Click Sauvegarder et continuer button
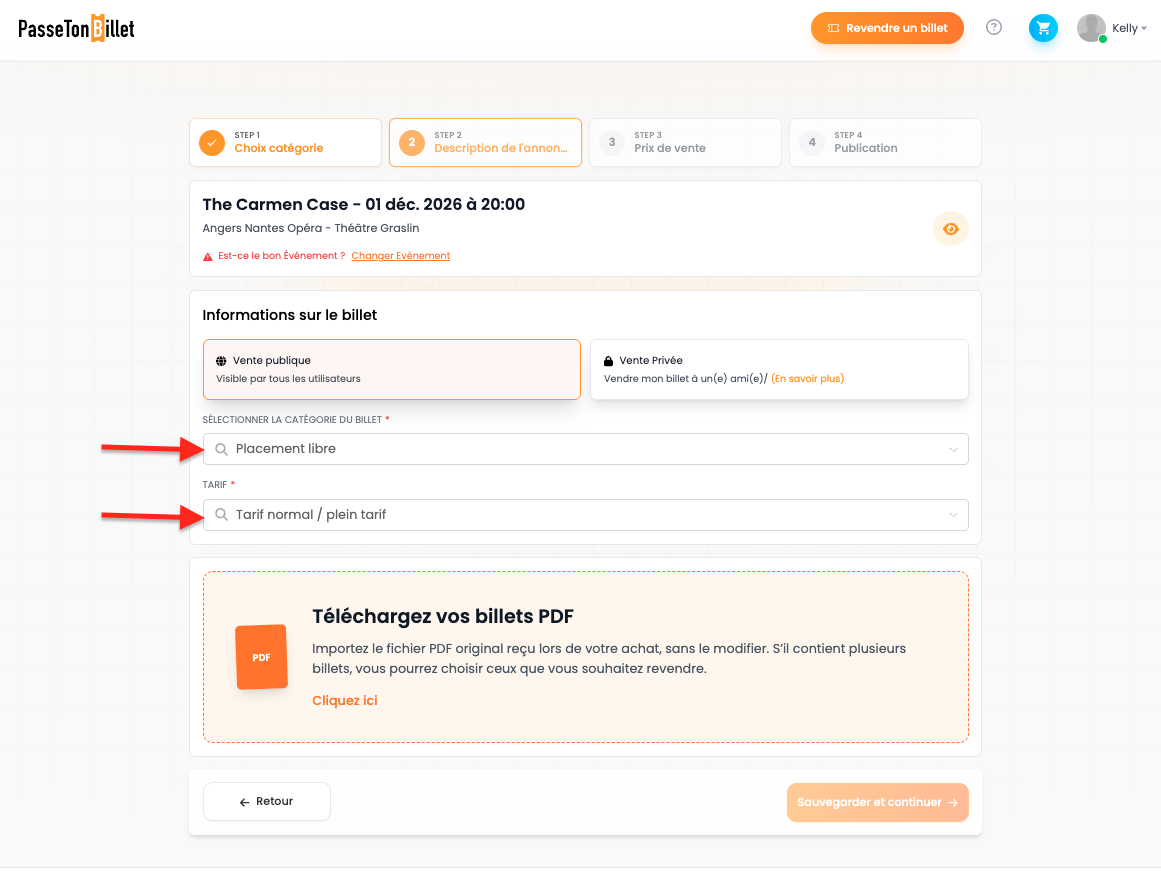Viewport: 1161px width, 892px height. pos(877,802)
